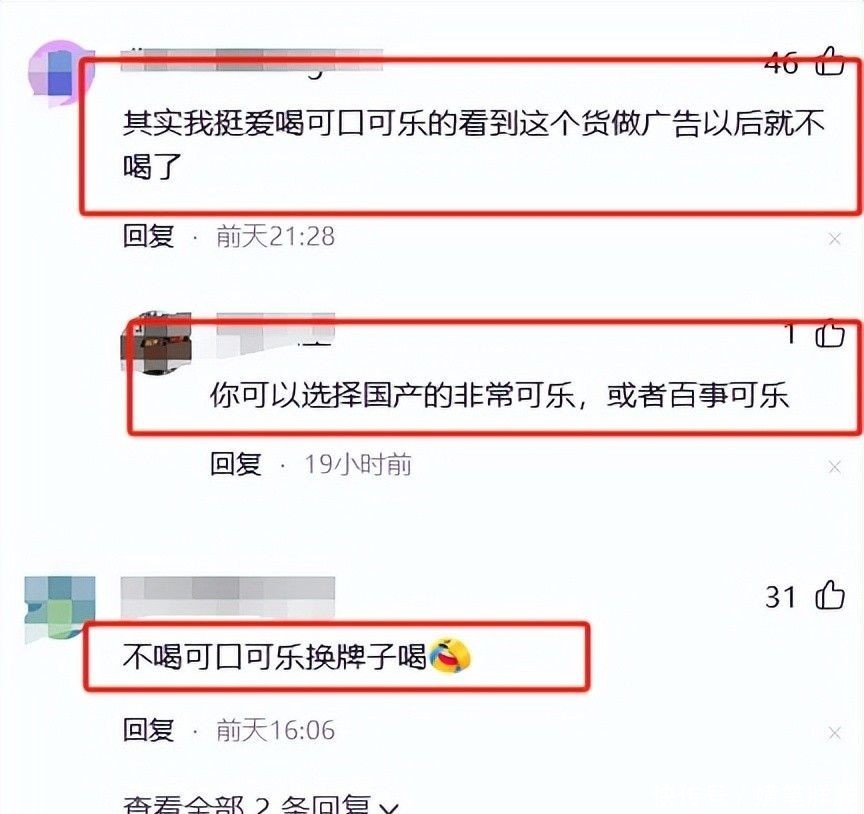Open blurred username above 不喝可口可乐 comment
The width and height of the screenshot is (864, 814).
(228, 596)
